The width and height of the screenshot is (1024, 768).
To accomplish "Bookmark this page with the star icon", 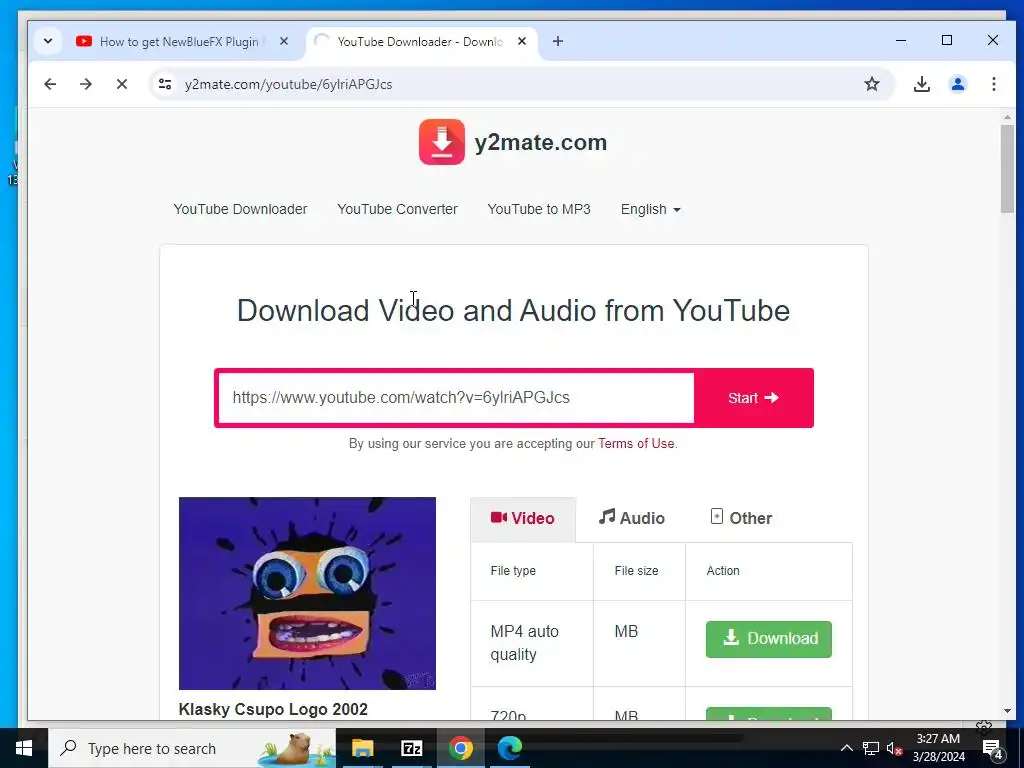I will point(872,84).
